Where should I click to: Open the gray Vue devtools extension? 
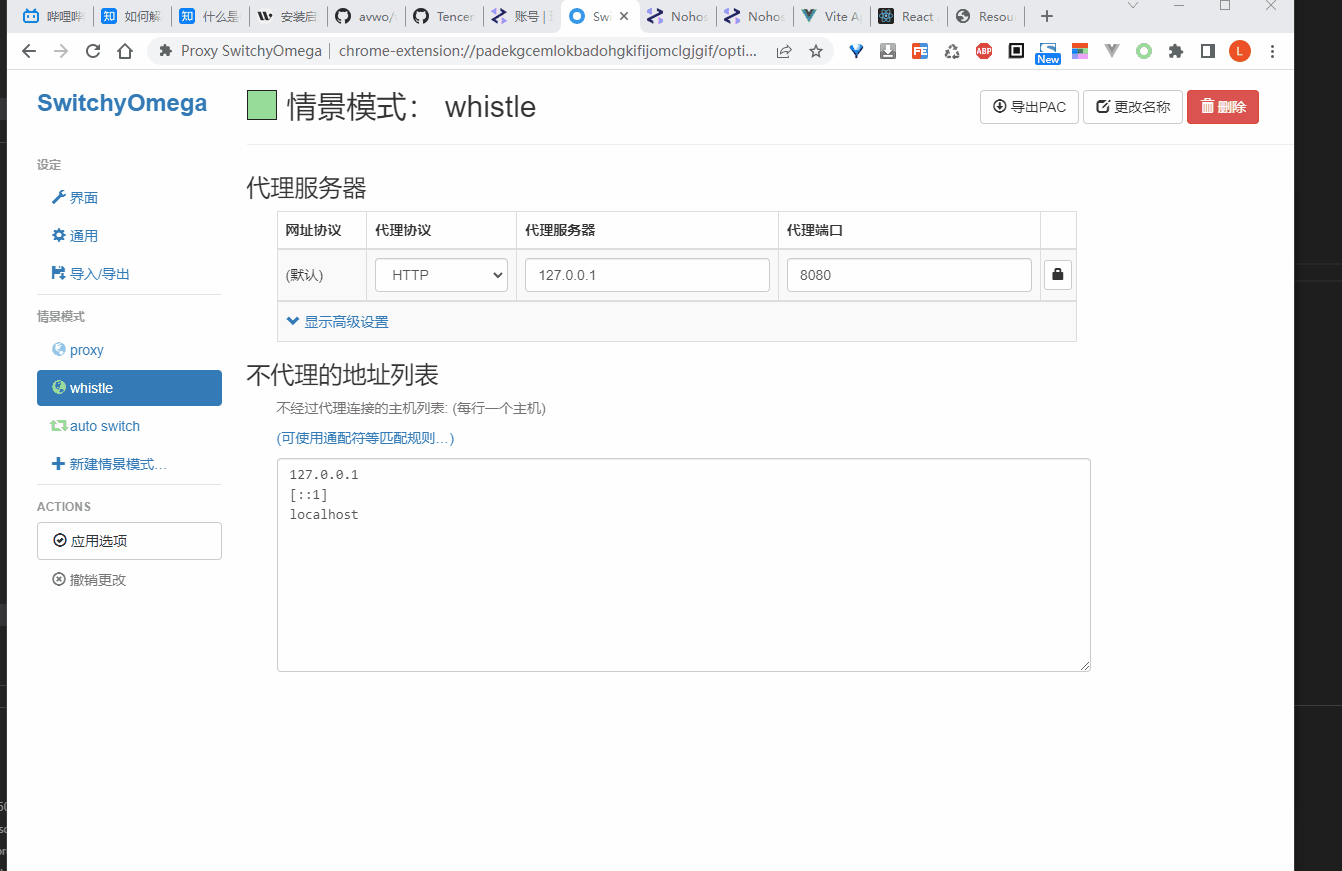[x=1112, y=51]
